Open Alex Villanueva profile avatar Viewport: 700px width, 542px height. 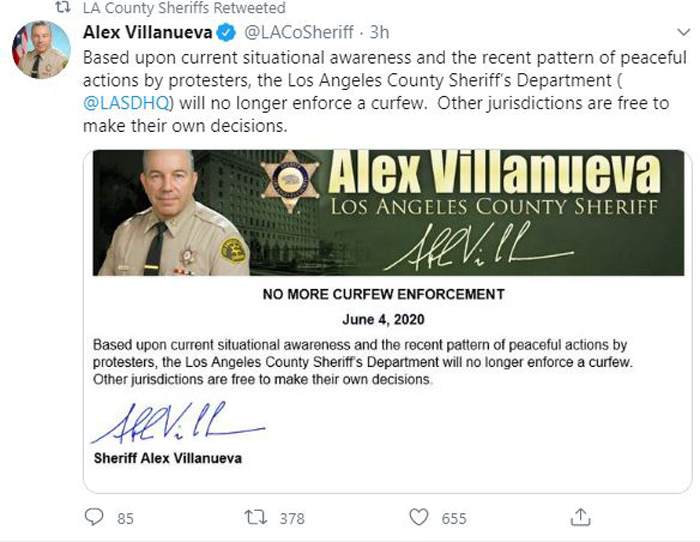41,50
